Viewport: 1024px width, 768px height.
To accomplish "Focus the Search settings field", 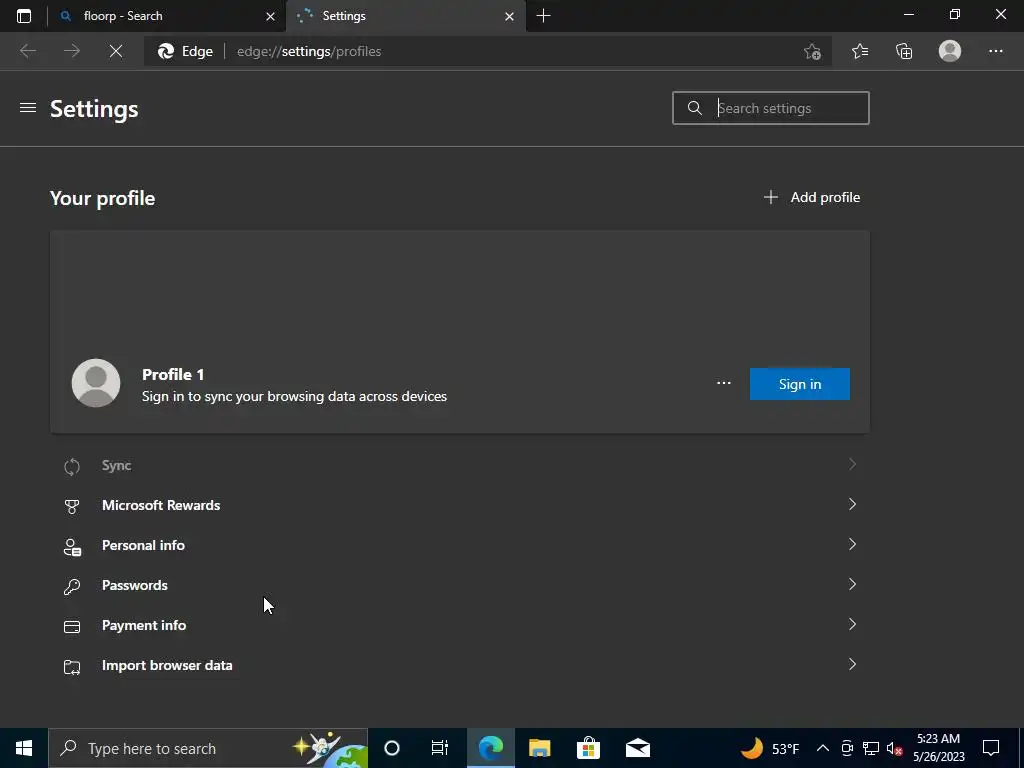I will 771,108.
